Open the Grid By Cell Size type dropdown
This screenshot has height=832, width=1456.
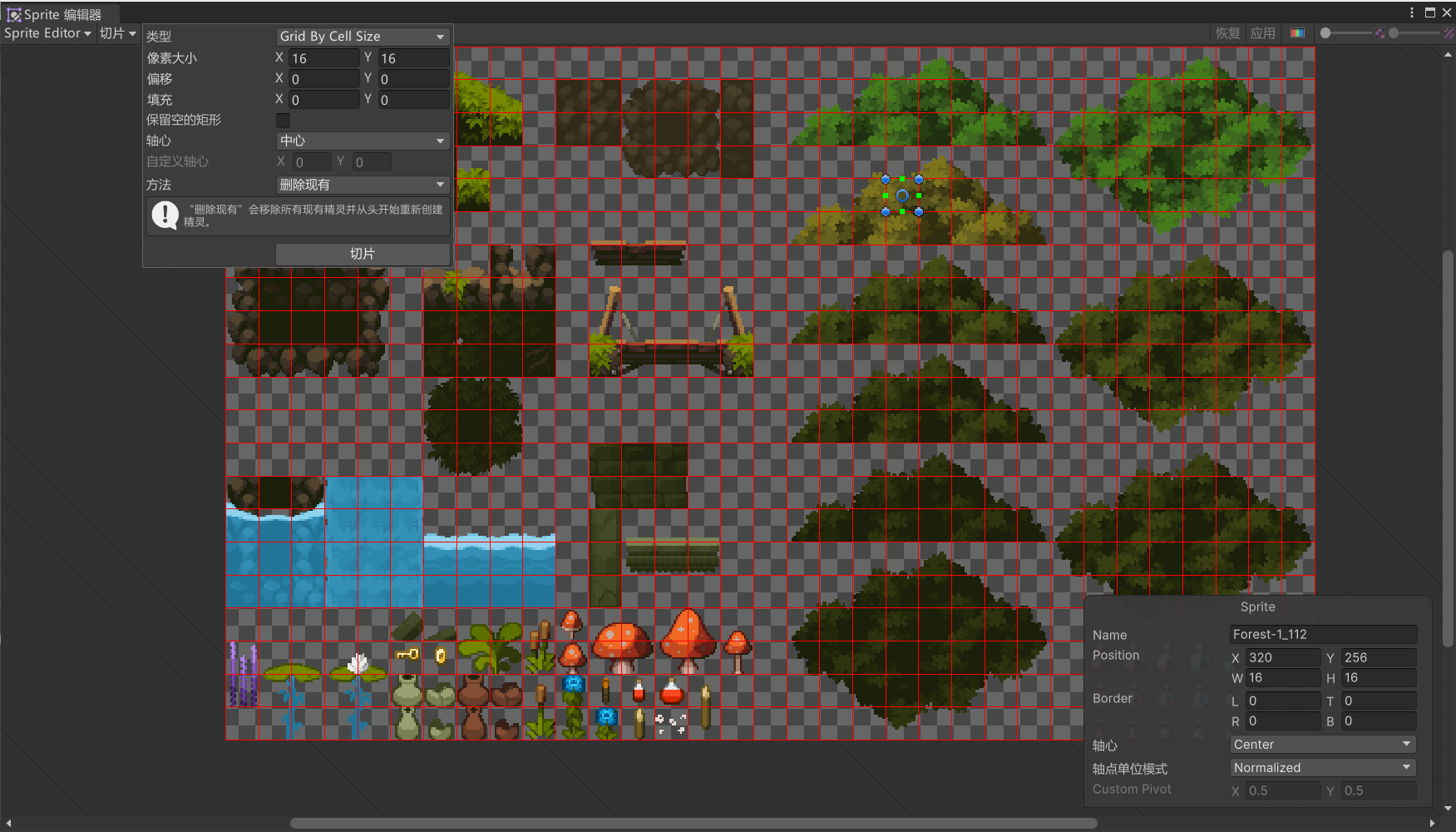pos(363,37)
